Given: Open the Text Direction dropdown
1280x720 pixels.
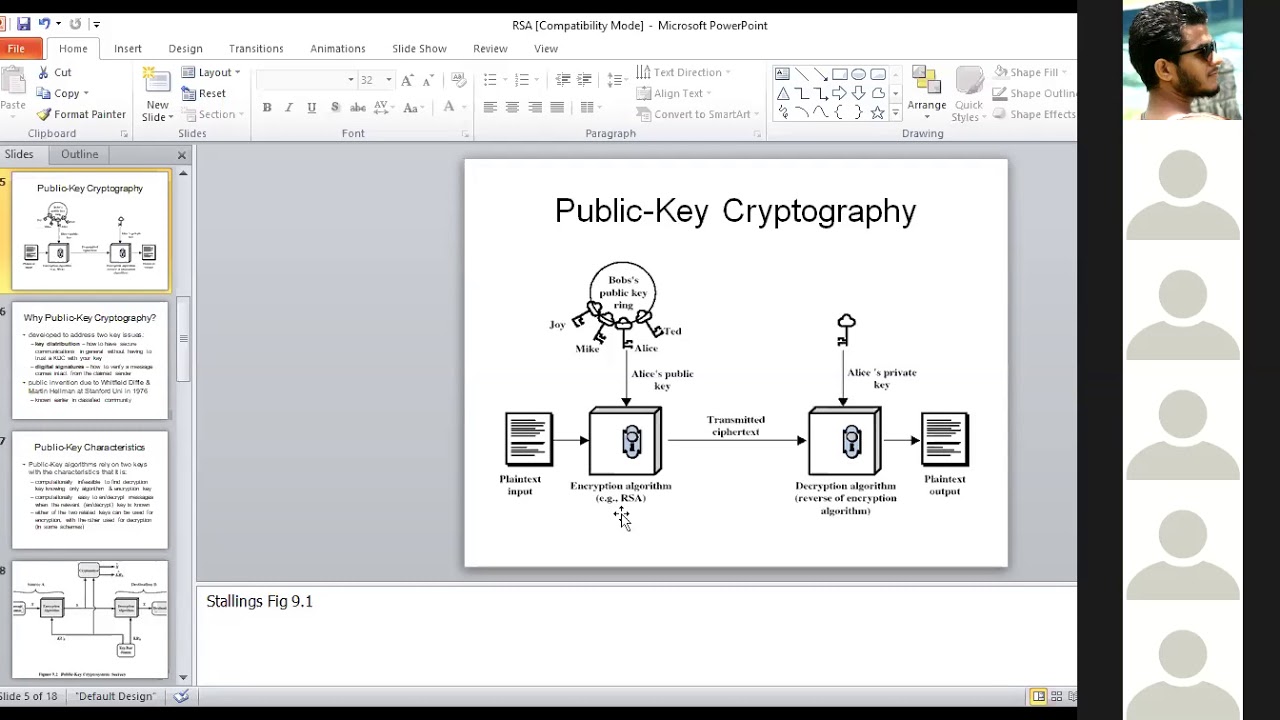Looking at the screenshot, I should [x=683, y=72].
